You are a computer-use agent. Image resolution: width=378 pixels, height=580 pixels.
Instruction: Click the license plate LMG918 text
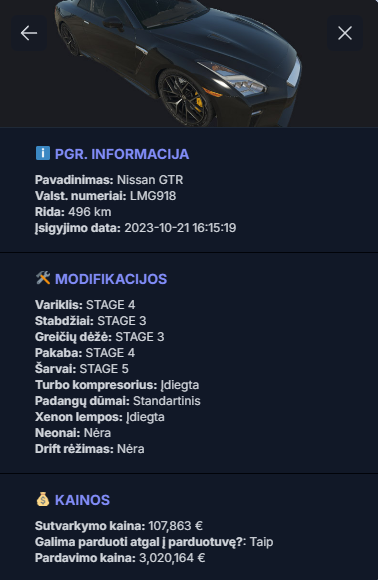[x=153, y=196]
